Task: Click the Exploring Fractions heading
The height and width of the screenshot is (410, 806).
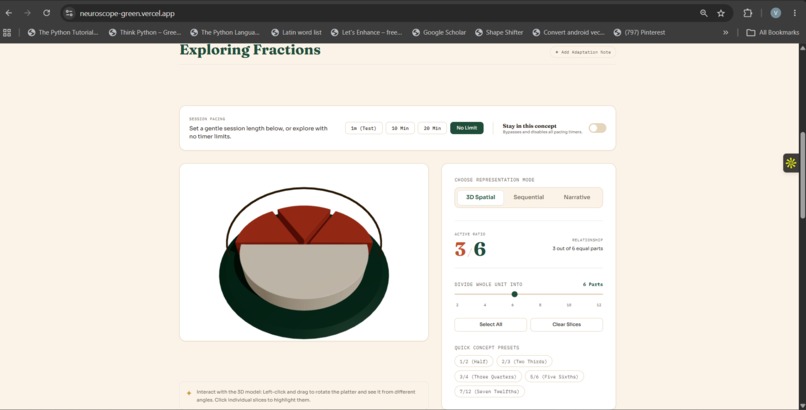Action: 250,50
